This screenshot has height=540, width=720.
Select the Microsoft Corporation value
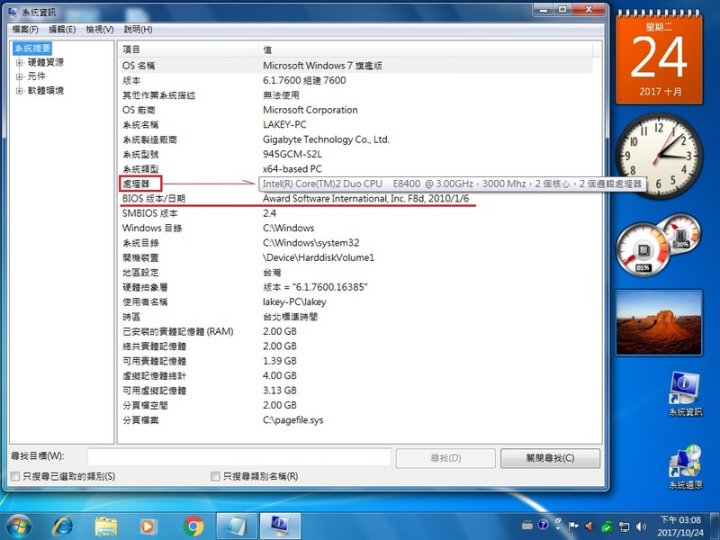pos(310,110)
